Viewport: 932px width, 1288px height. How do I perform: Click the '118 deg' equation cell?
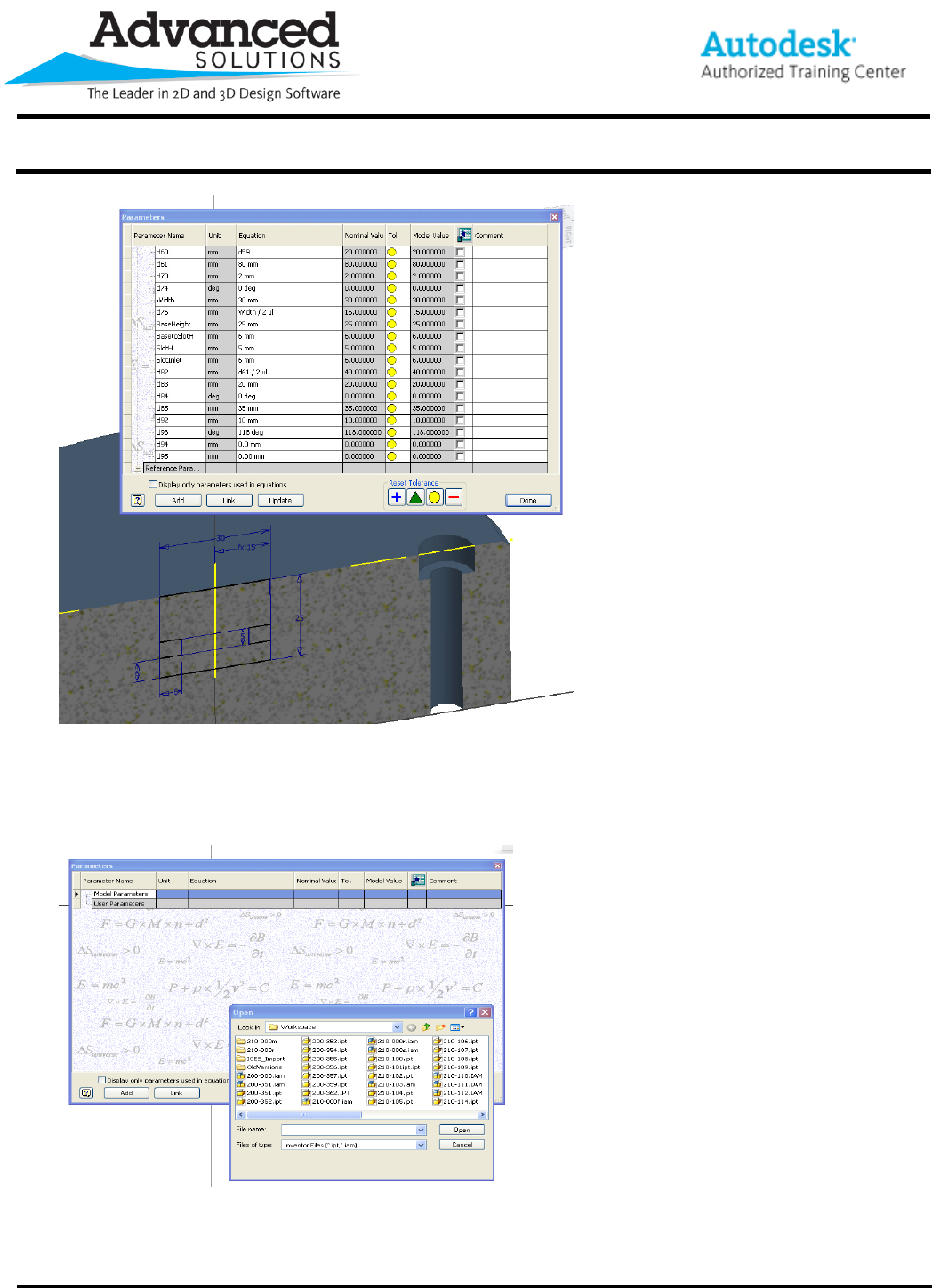tap(289, 432)
